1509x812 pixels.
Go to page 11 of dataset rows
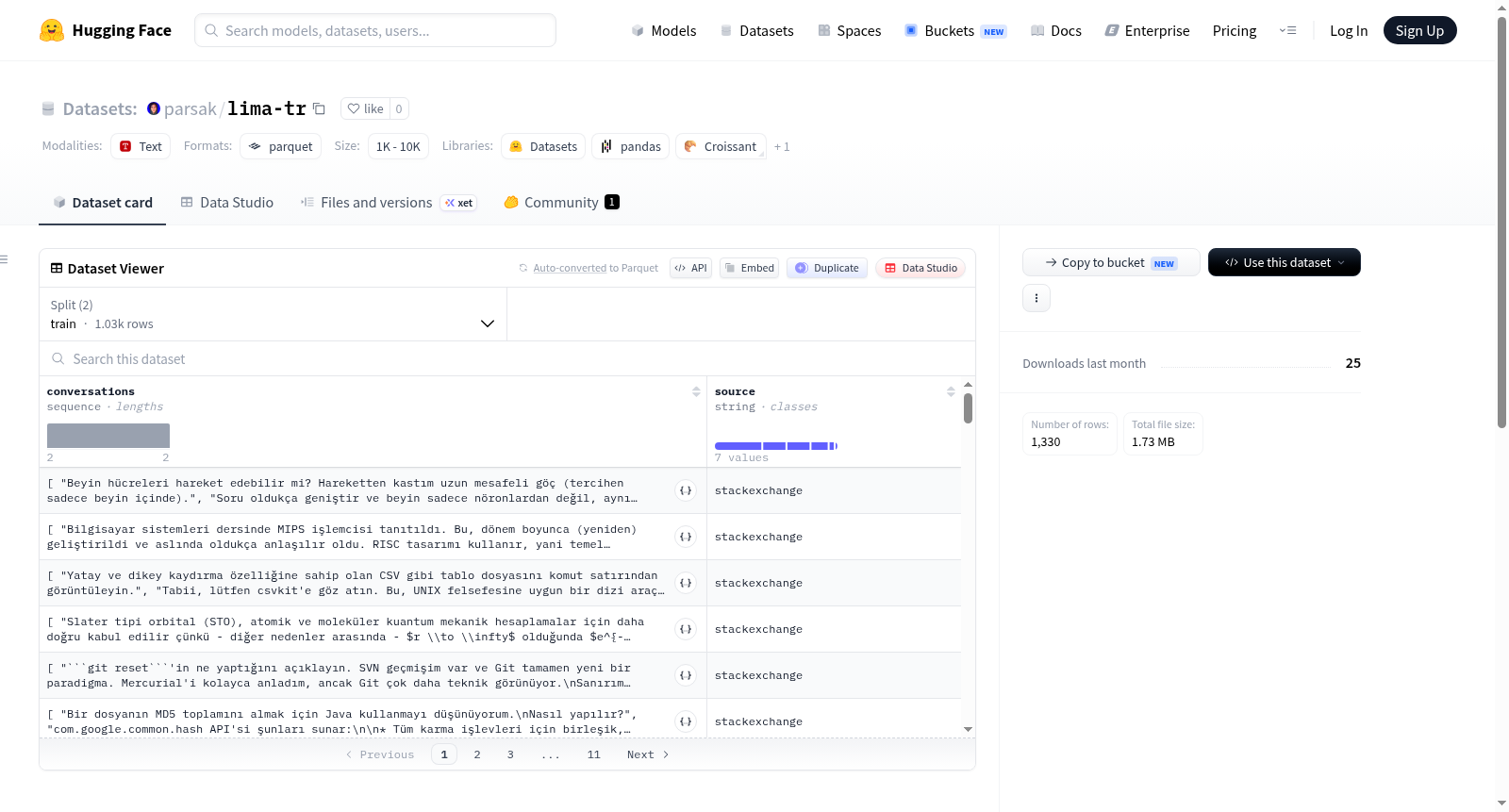pyautogui.click(x=593, y=754)
